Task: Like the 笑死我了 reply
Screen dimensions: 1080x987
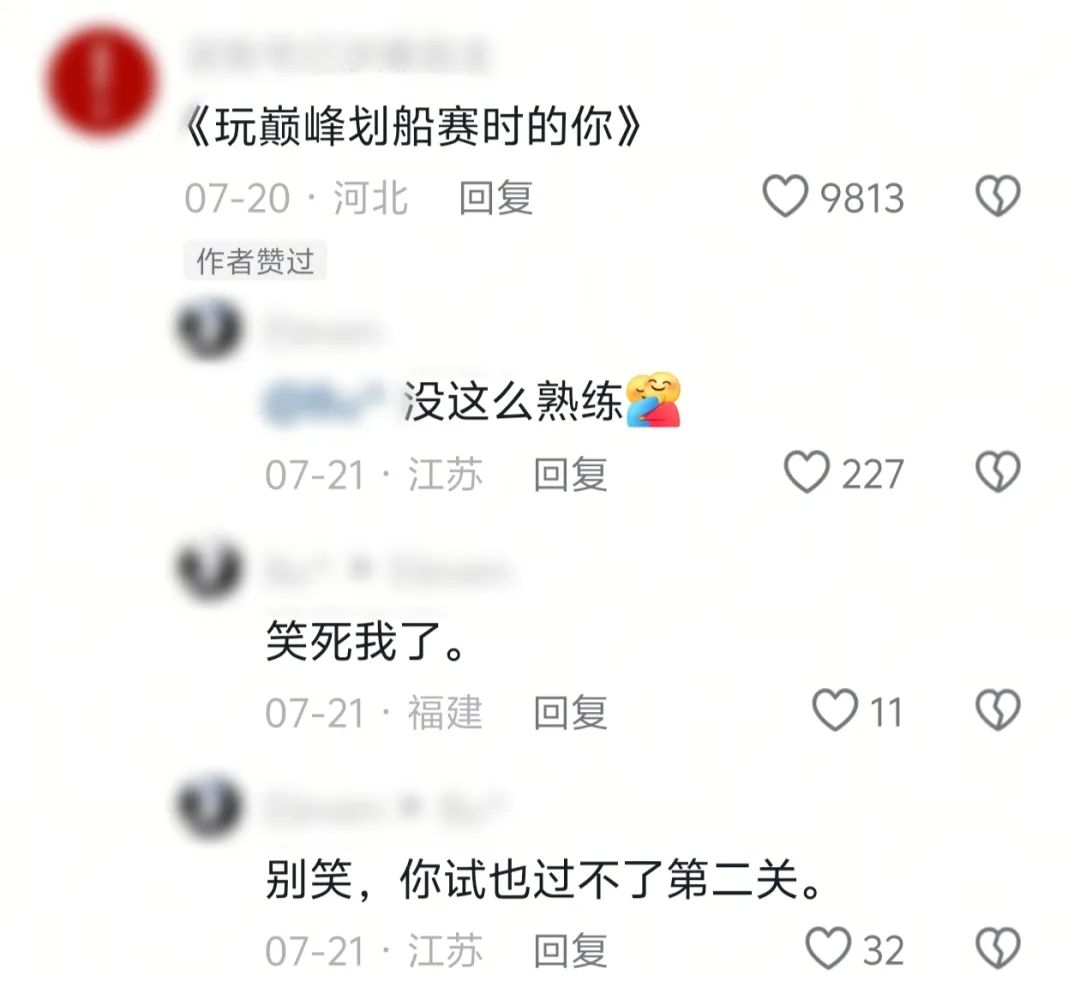Action: pos(835,710)
